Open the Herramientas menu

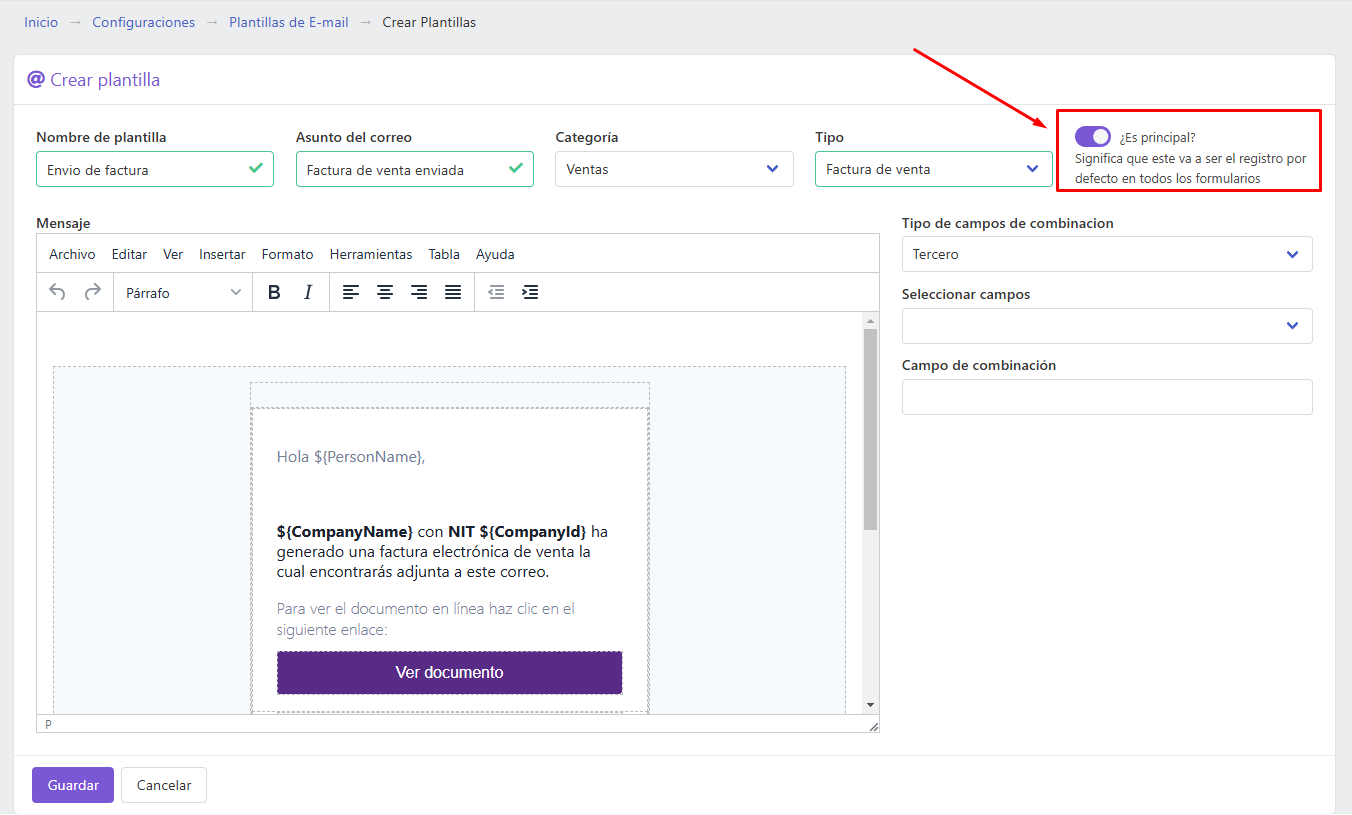pos(371,254)
